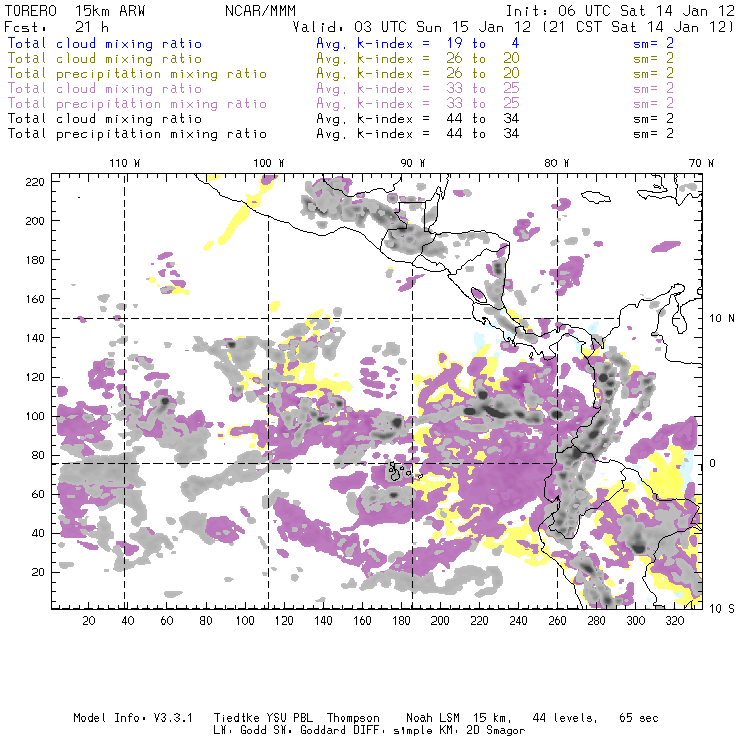This screenshot has width=740, height=740.
Task: Click the "240" tick on the horizontal axis
Action: click(518, 621)
